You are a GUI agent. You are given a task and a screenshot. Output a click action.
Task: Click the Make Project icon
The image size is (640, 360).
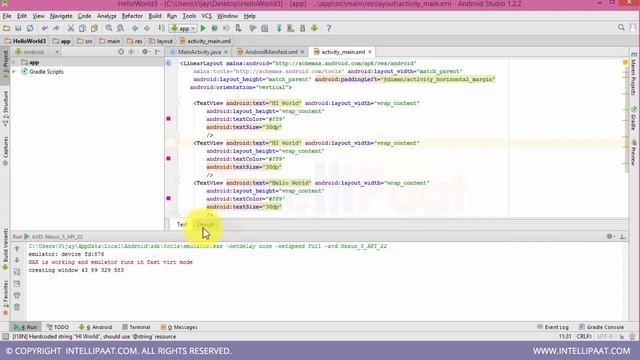coord(161,28)
